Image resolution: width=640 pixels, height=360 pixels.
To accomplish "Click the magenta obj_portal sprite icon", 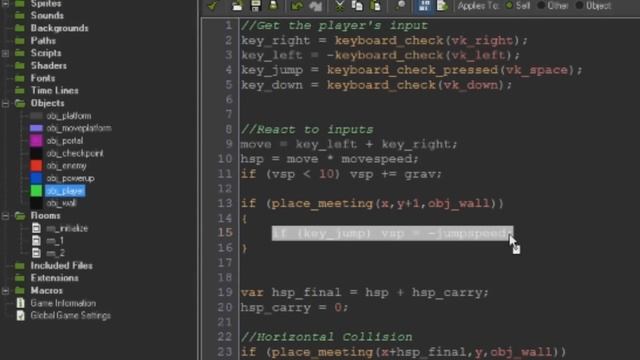I will pos(36,141).
